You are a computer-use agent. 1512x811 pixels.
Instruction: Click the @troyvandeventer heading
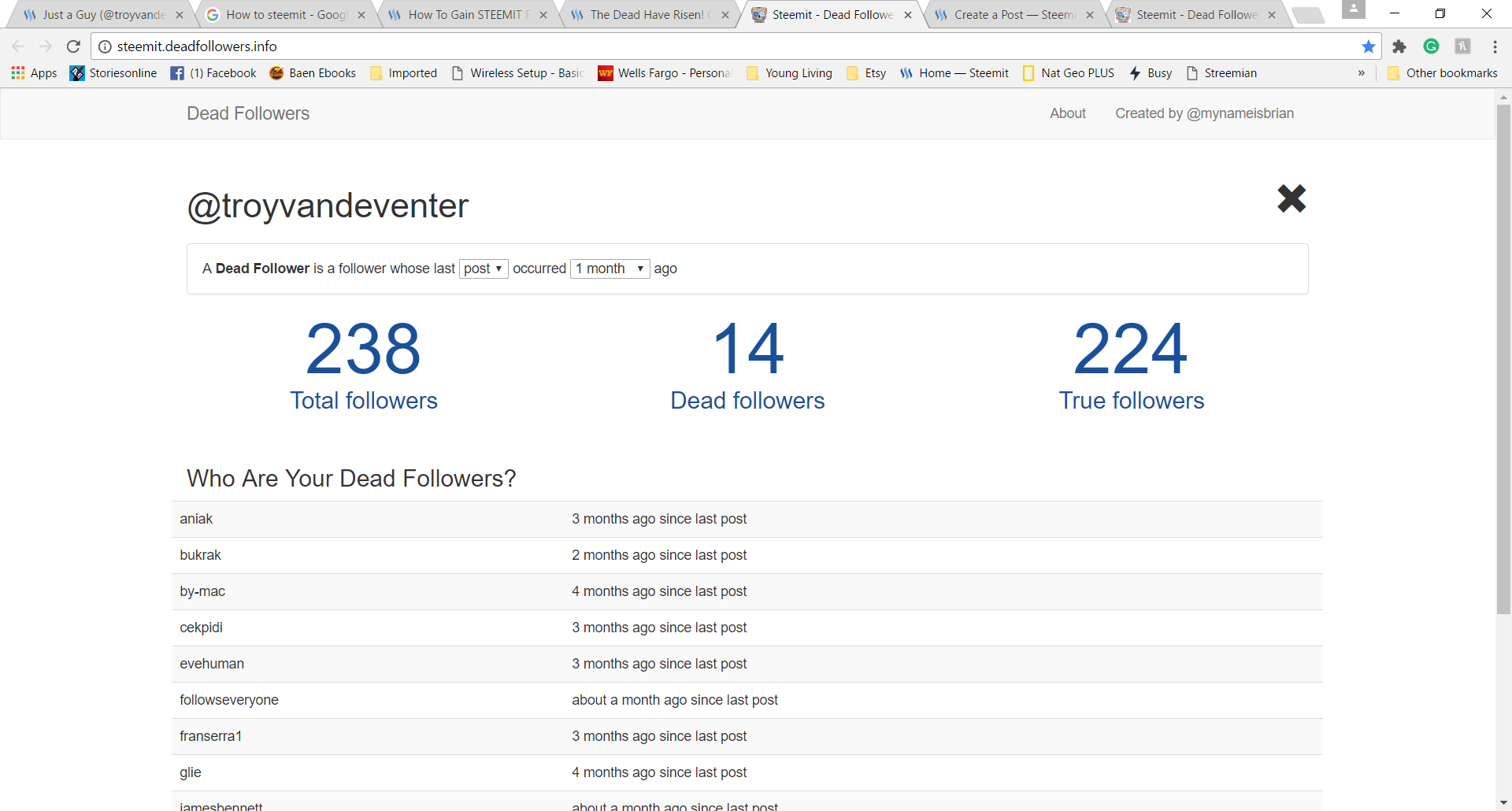328,206
